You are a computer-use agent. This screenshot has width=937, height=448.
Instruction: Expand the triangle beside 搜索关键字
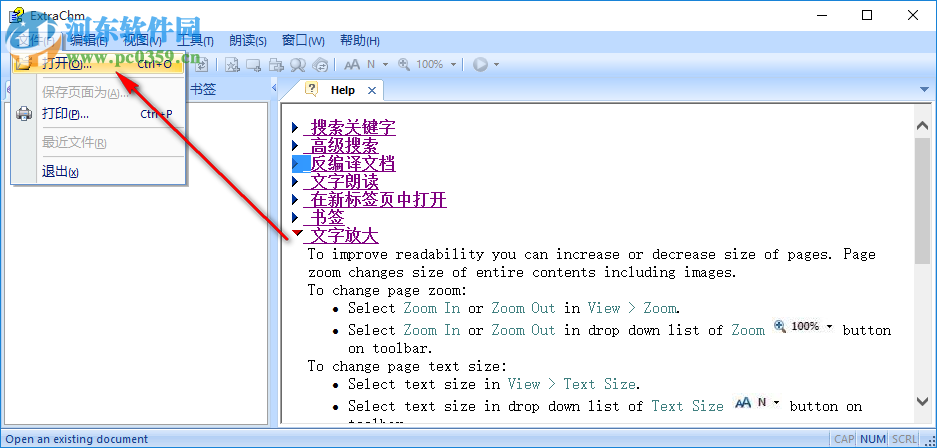pyautogui.click(x=295, y=127)
